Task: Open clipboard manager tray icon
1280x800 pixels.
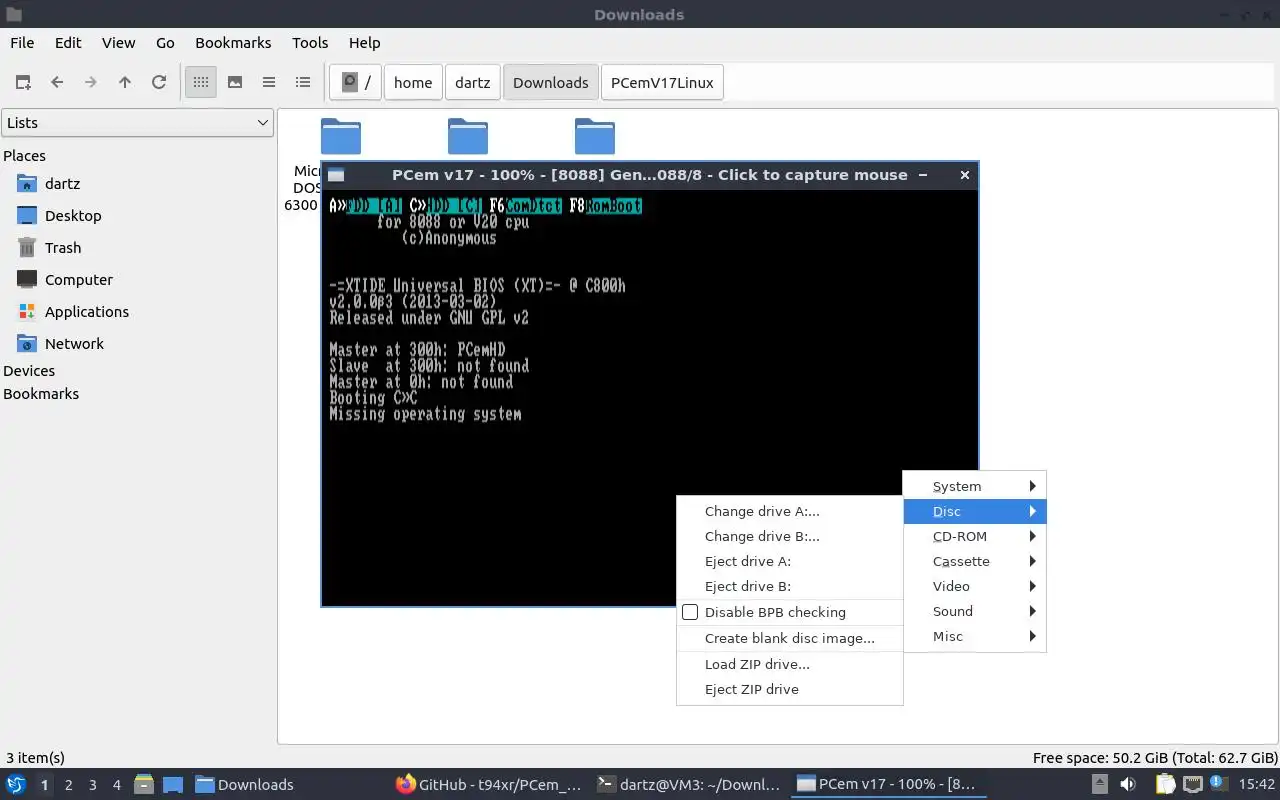Action: [1165, 784]
